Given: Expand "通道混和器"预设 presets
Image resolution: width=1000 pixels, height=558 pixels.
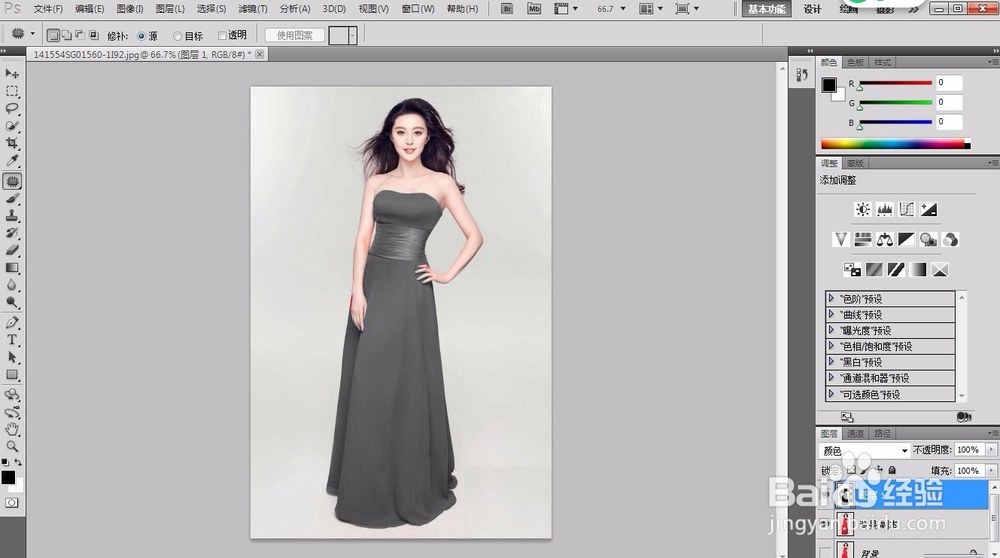Looking at the screenshot, I should click(x=831, y=378).
